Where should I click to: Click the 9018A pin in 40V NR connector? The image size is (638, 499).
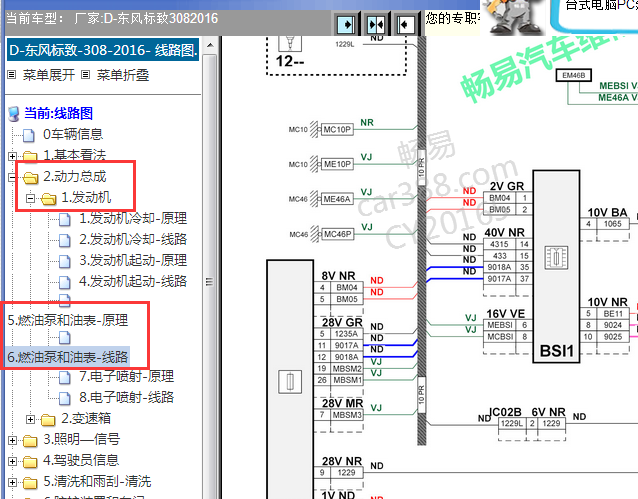pos(499,267)
